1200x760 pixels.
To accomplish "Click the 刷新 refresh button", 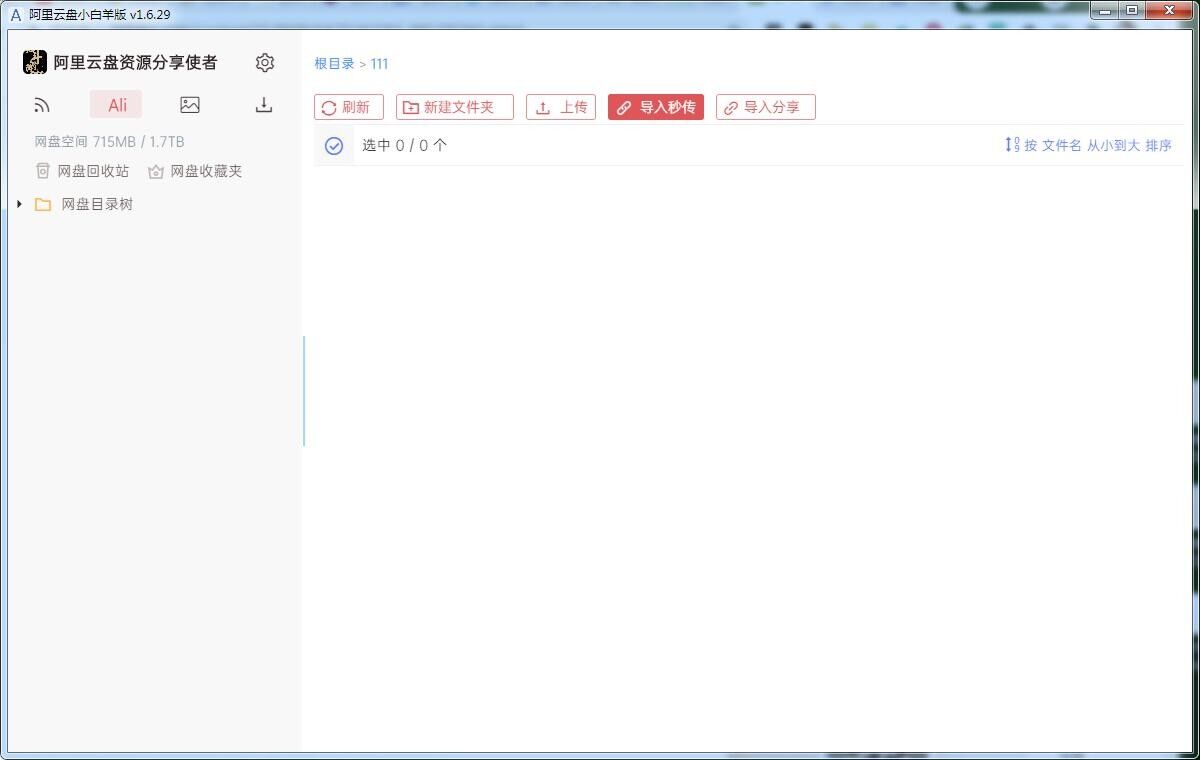I will tap(348, 107).
